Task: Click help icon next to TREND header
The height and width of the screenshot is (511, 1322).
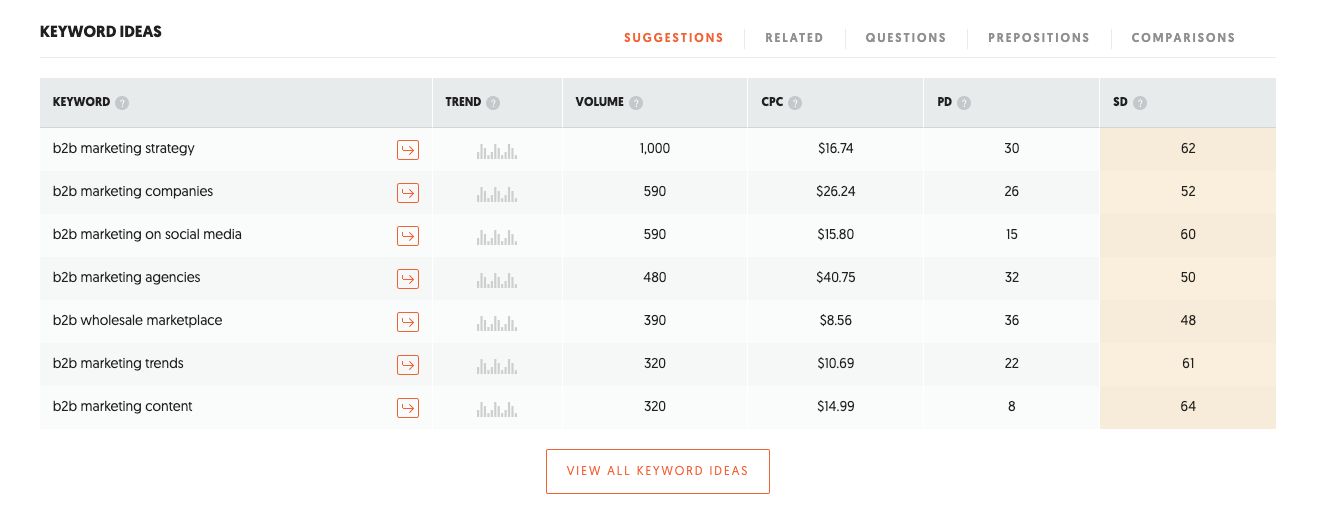Action: tap(493, 103)
